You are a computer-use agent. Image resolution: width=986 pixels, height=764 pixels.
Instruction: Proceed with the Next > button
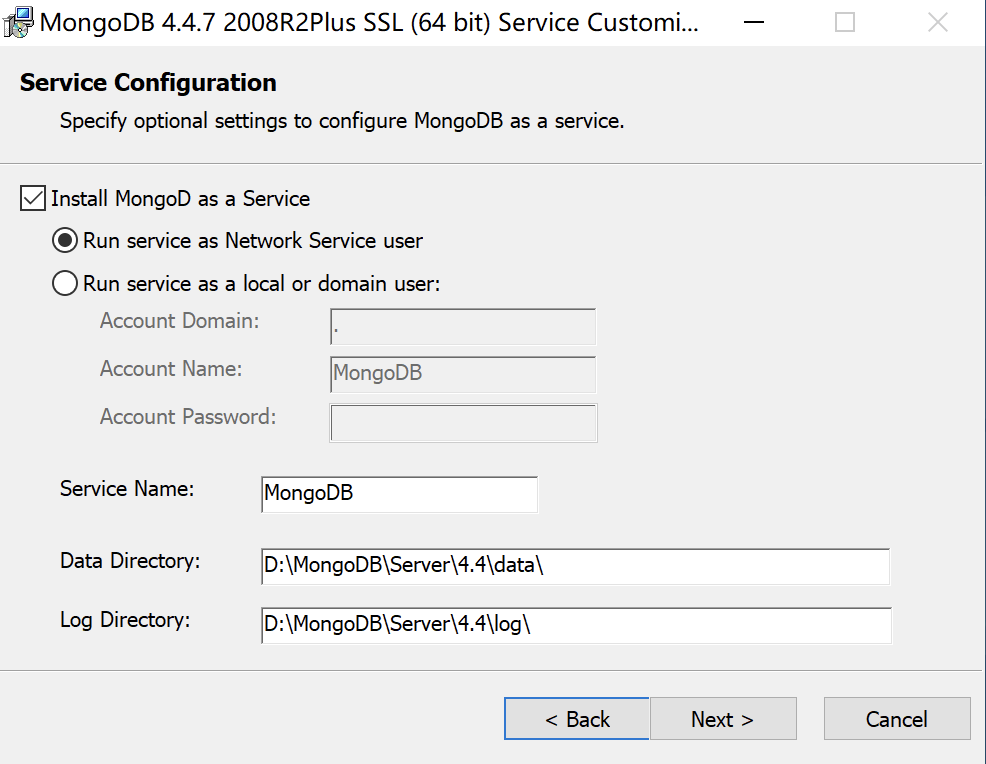(723, 718)
